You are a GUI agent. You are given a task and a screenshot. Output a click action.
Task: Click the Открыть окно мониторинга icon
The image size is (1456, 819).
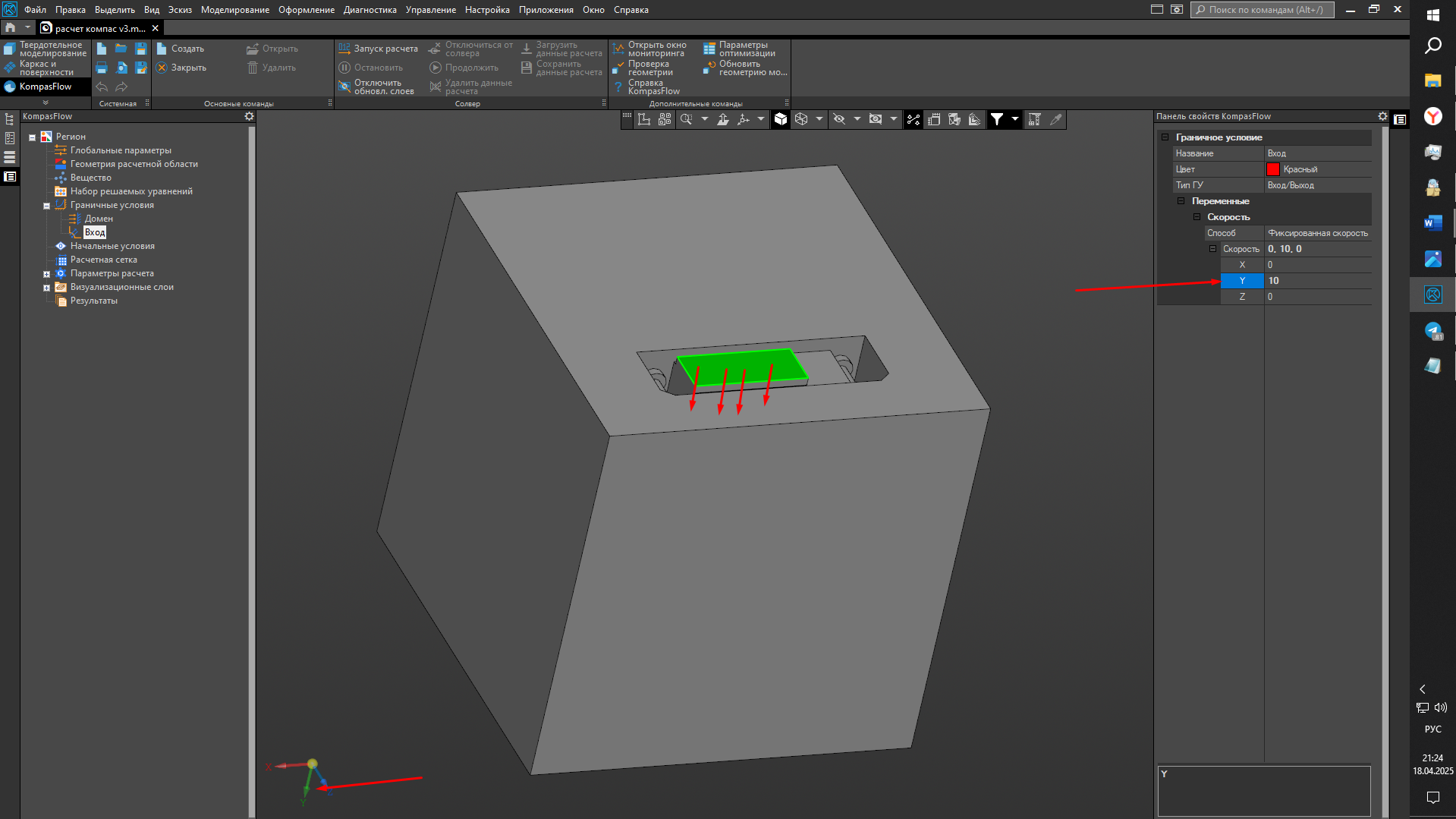pos(618,49)
